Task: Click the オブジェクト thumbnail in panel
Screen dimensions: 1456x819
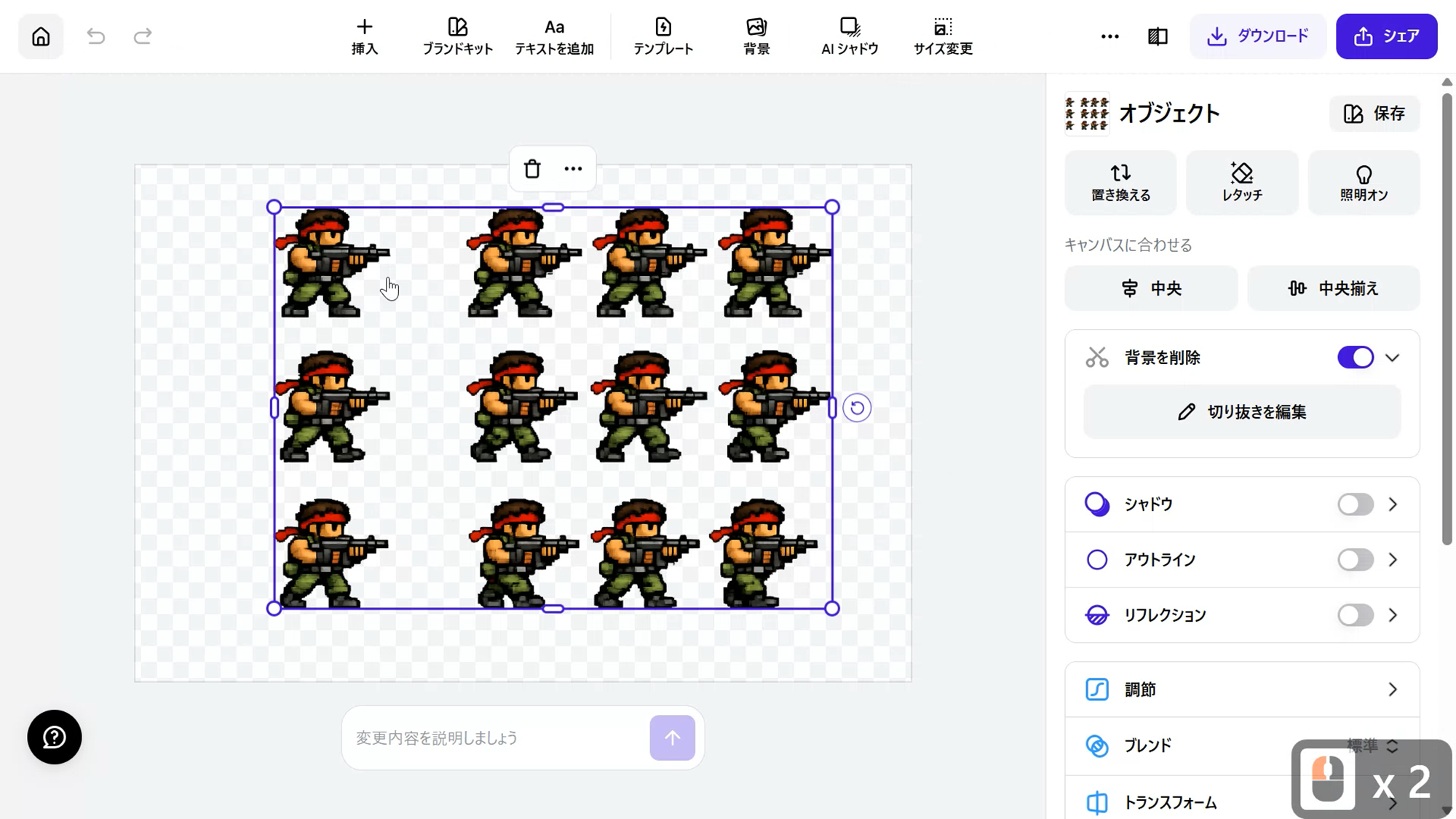Action: coord(1087,114)
